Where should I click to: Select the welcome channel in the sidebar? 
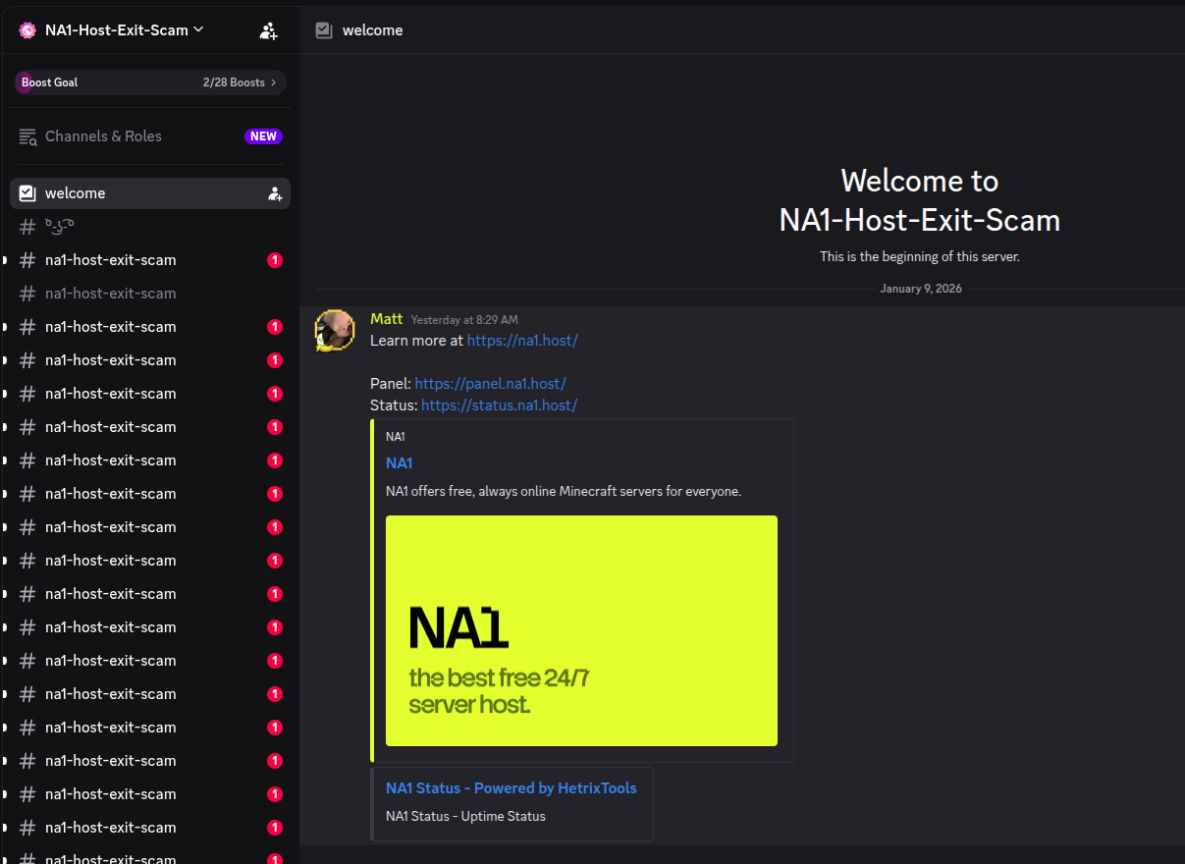[75, 194]
